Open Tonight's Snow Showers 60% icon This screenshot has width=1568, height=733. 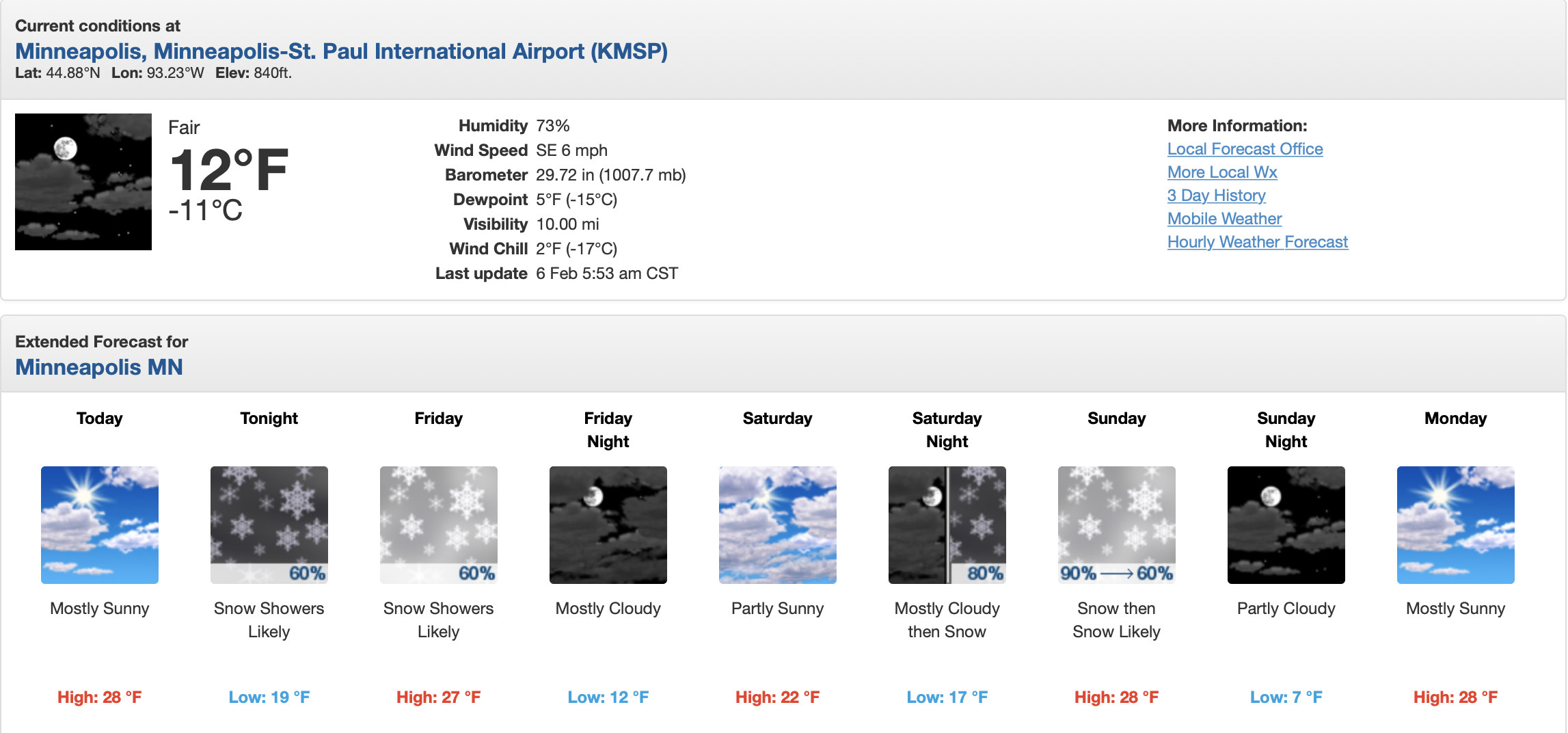(x=269, y=525)
